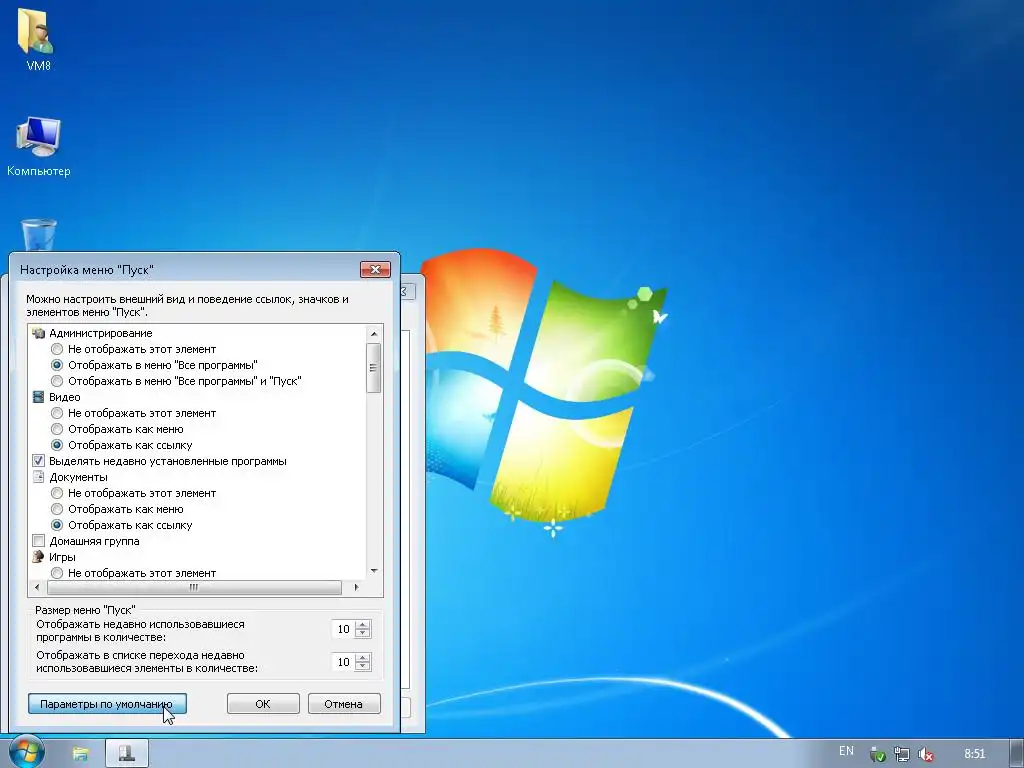Click the jump list items count field
Screen dimensions: 1024x768
tap(343, 662)
